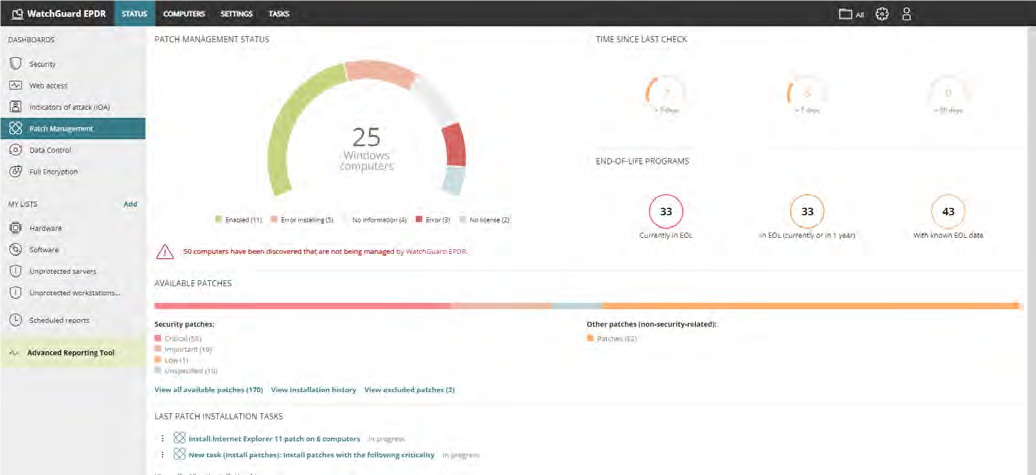Go to the SETTINGS tab
This screenshot has width=1036, height=475.
click(x=236, y=13)
